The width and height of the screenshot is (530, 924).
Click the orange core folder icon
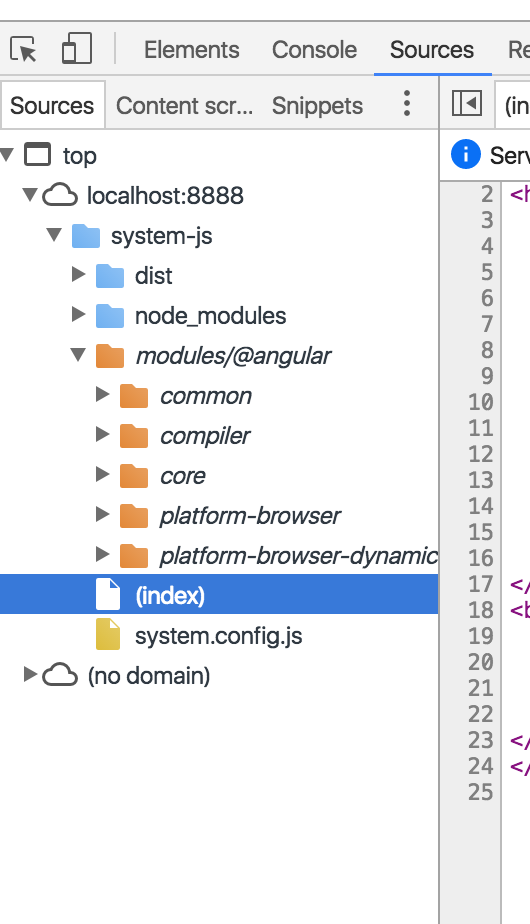click(x=134, y=476)
